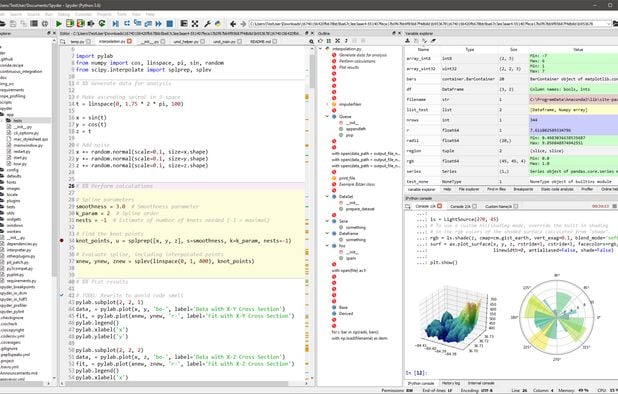Click the polar bar chart in console

pos(557,318)
